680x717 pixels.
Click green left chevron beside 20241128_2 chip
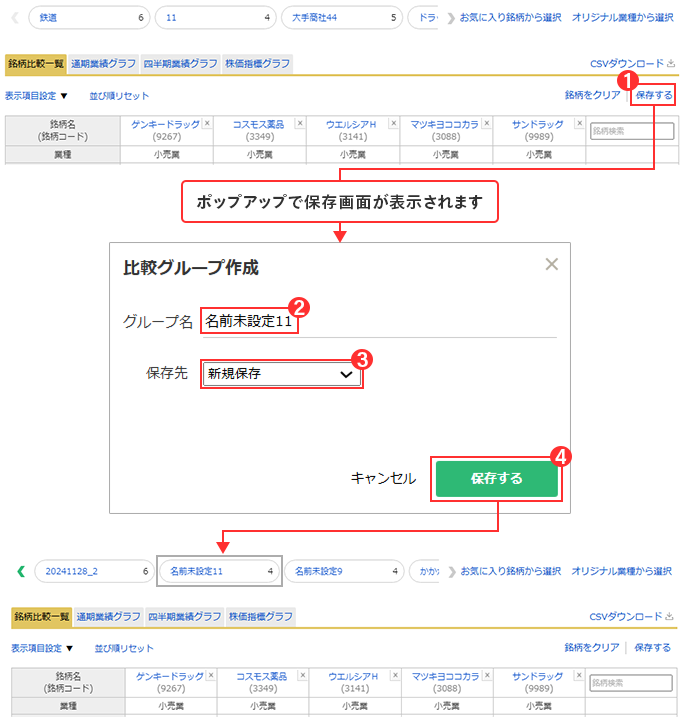pos(21,571)
